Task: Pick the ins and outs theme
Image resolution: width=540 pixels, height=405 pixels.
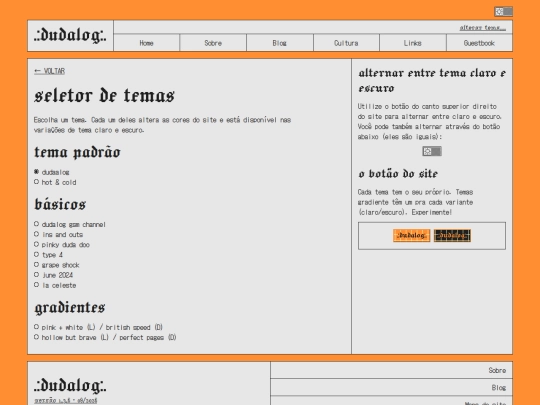Action: click(x=37, y=234)
